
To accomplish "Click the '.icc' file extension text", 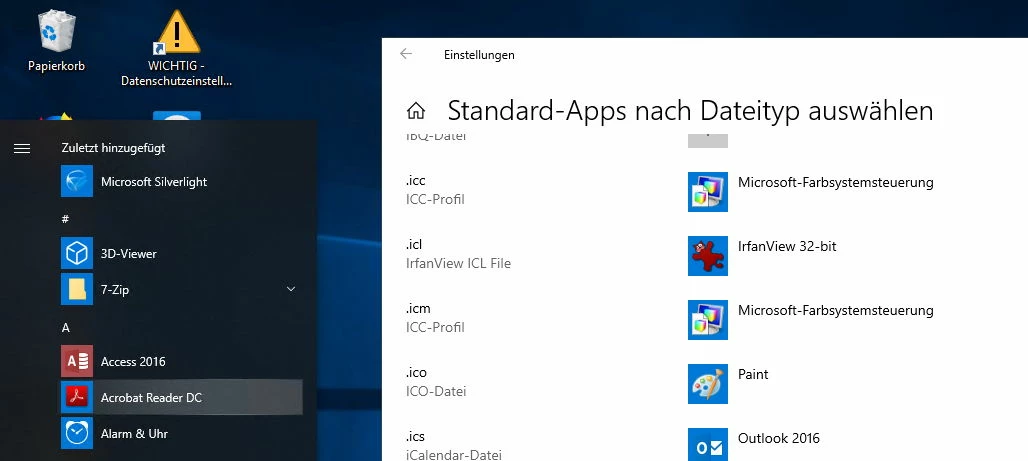I will 416,180.
